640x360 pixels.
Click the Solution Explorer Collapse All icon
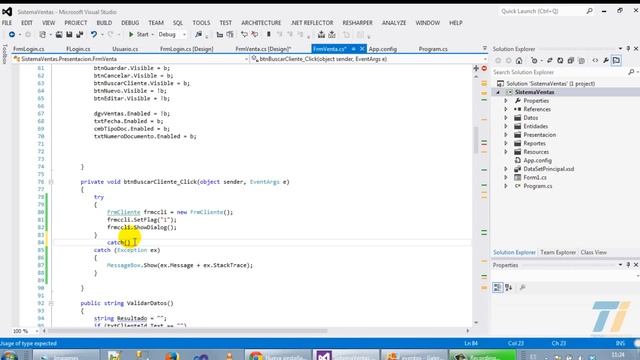(571, 60)
